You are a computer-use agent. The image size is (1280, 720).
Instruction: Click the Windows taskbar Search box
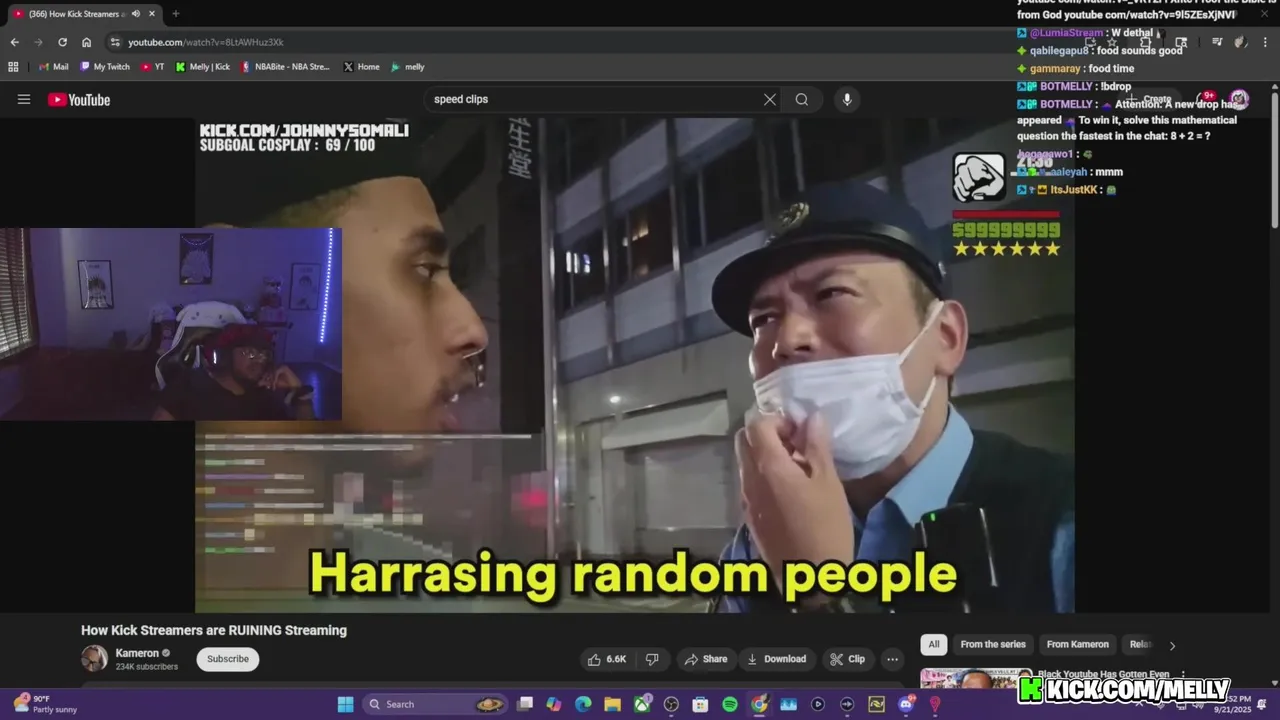click(436, 704)
